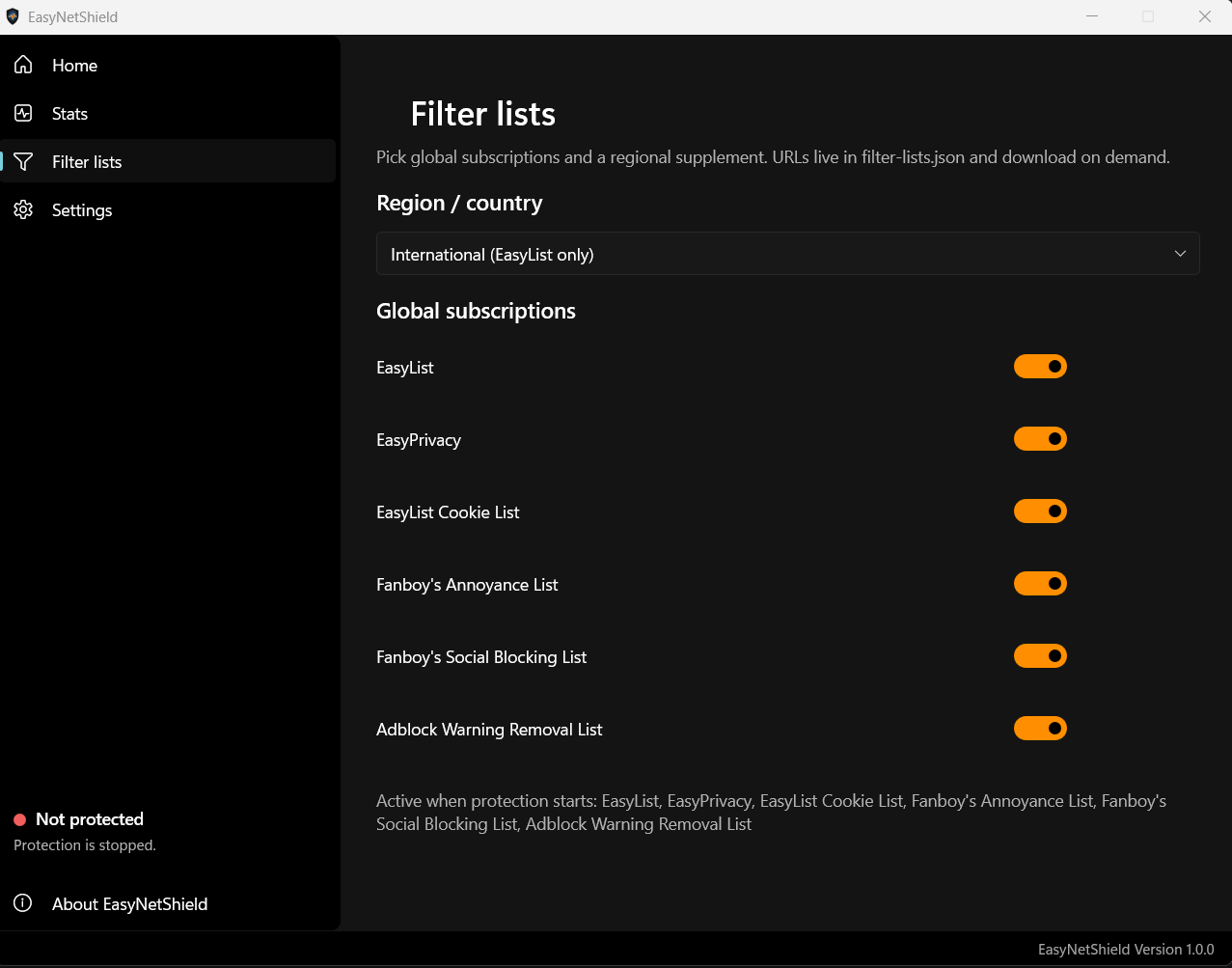Switch off Fanboy's Annoyance List
The image size is (1232, 968).
[x=1040, y=584]
